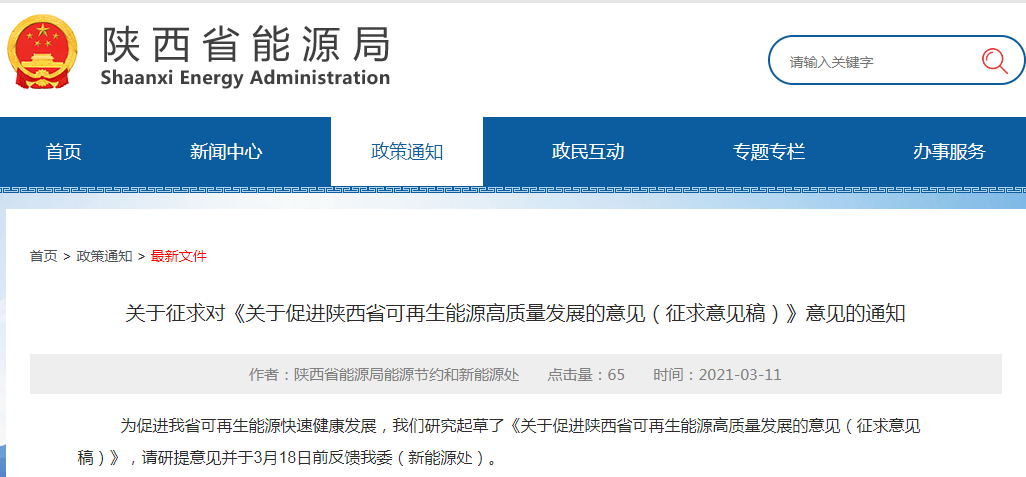Click the article headline about 可再生能源高质量发展
1026x477 pixels.
tap(515, 313)
